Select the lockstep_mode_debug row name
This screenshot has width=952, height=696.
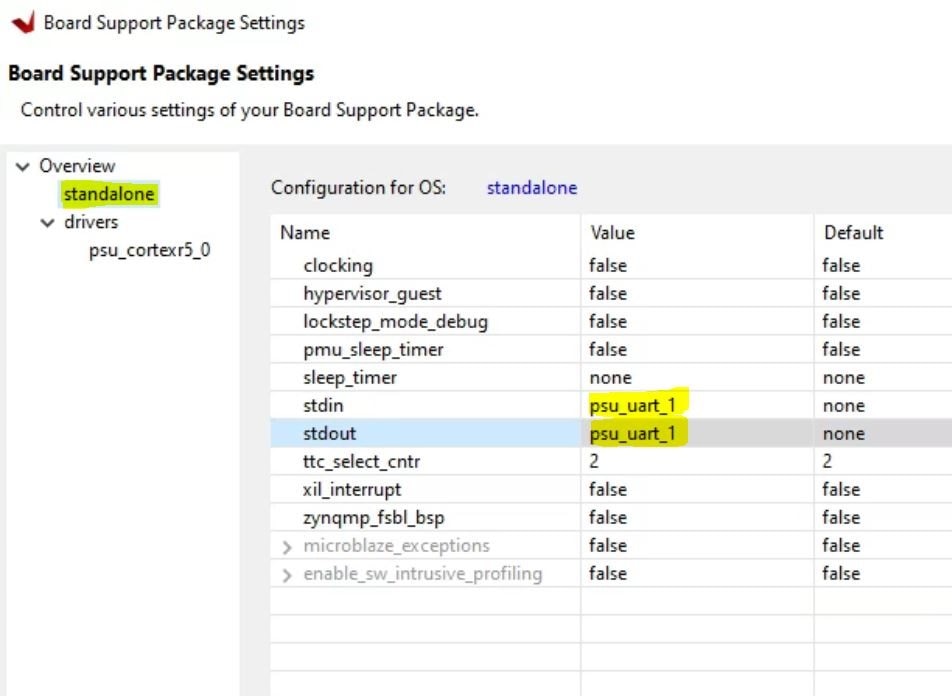(395, 321)
